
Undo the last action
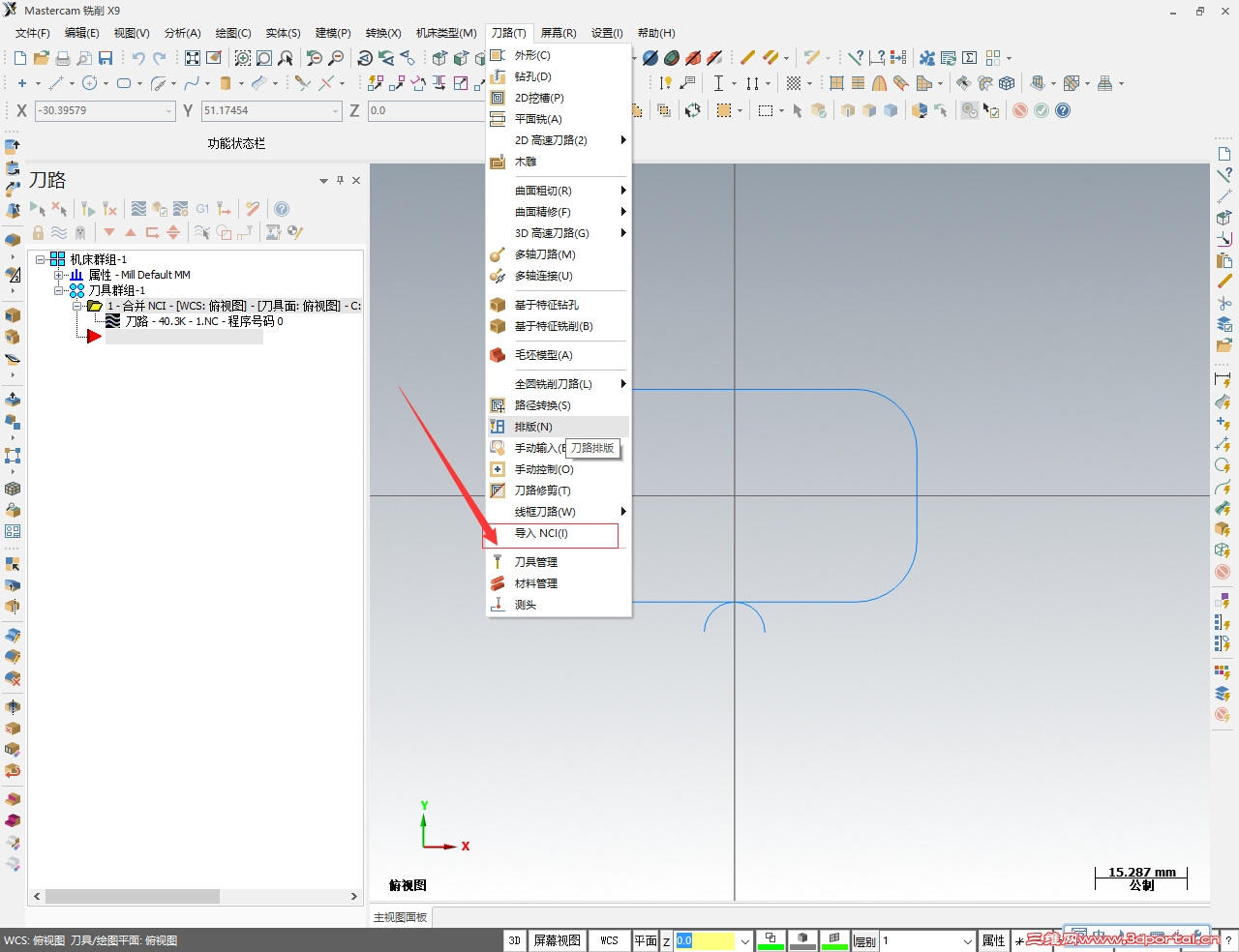click(x=138, y=58)
